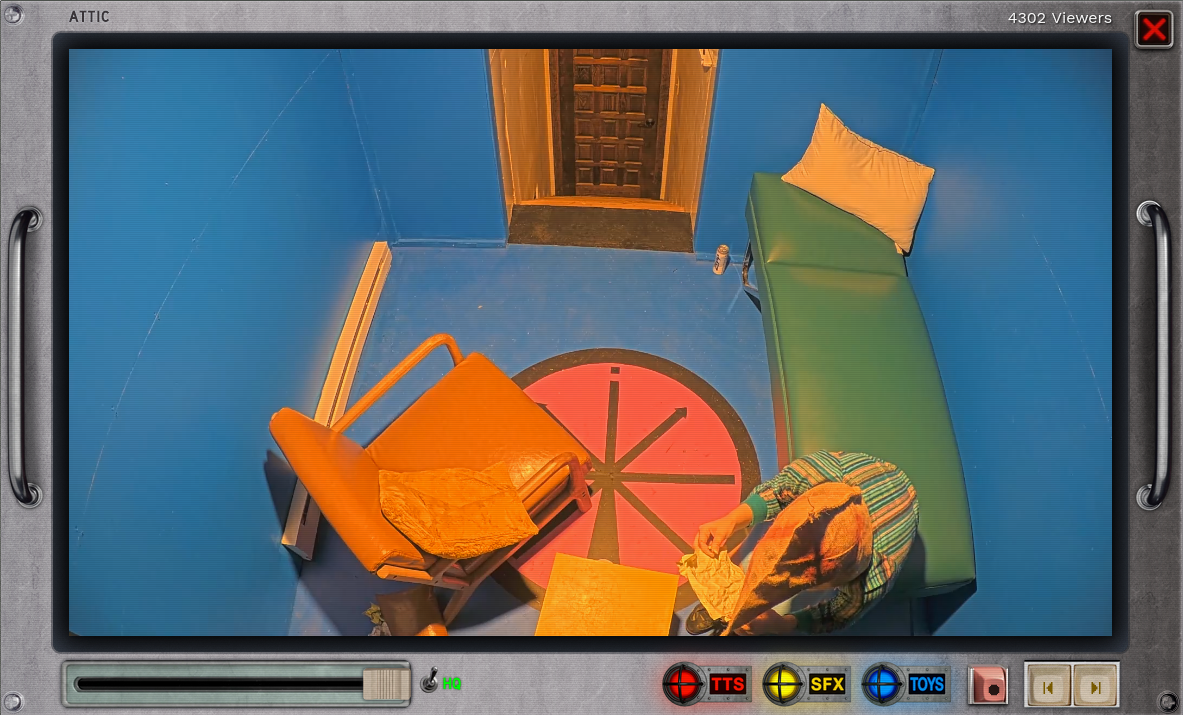Start recording with the pink record button
The height and width of the screenshot is (715, 1183).
click(988, 685)
